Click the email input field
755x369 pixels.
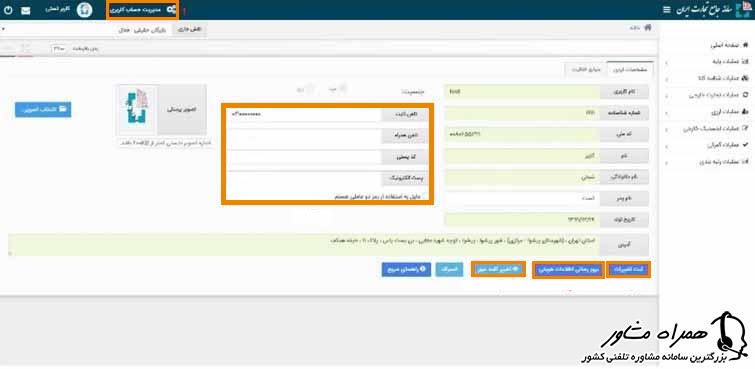click(x=304, y=179)
